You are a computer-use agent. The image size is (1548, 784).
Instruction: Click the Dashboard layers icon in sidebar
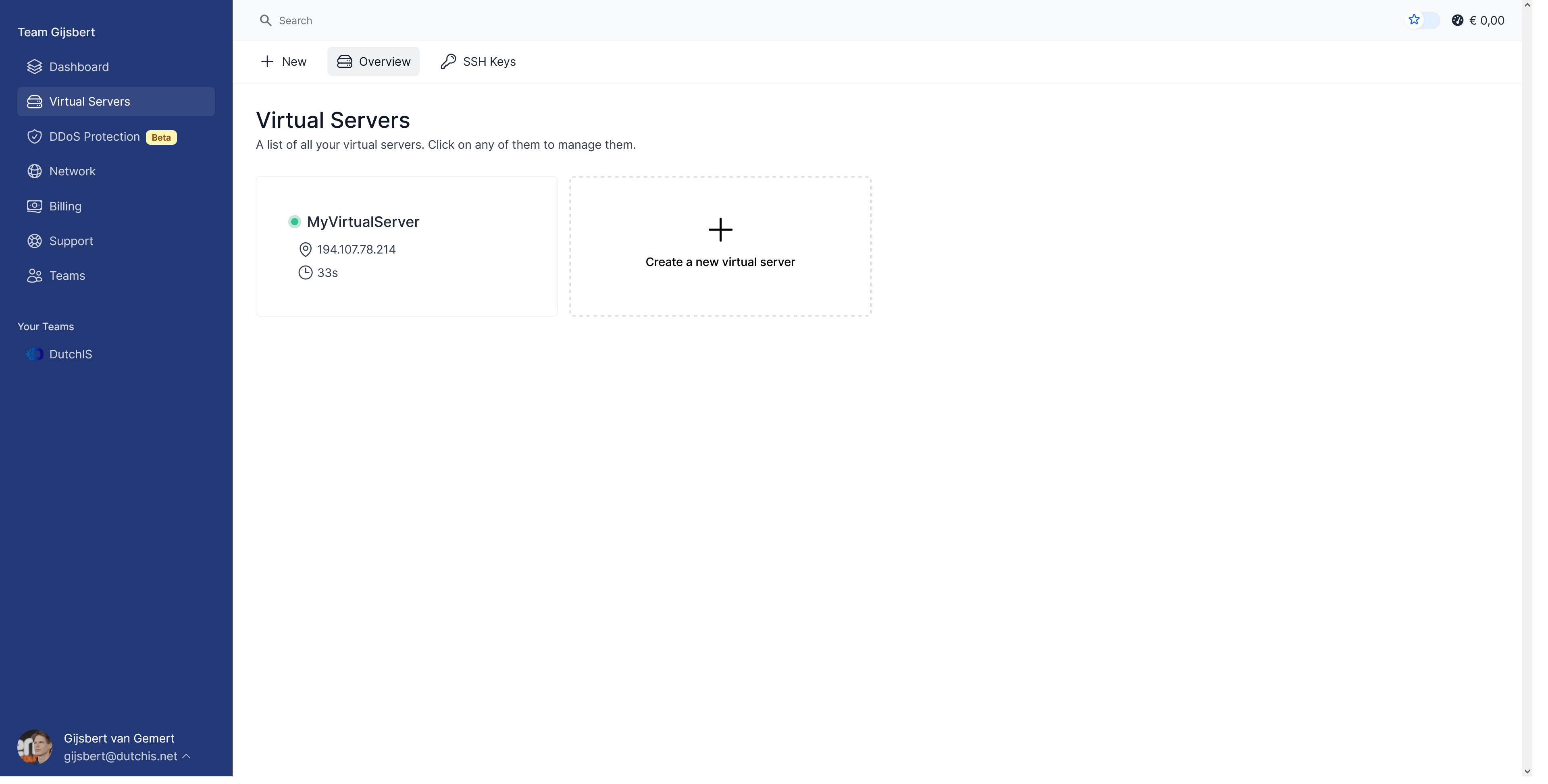click(34, 67)
